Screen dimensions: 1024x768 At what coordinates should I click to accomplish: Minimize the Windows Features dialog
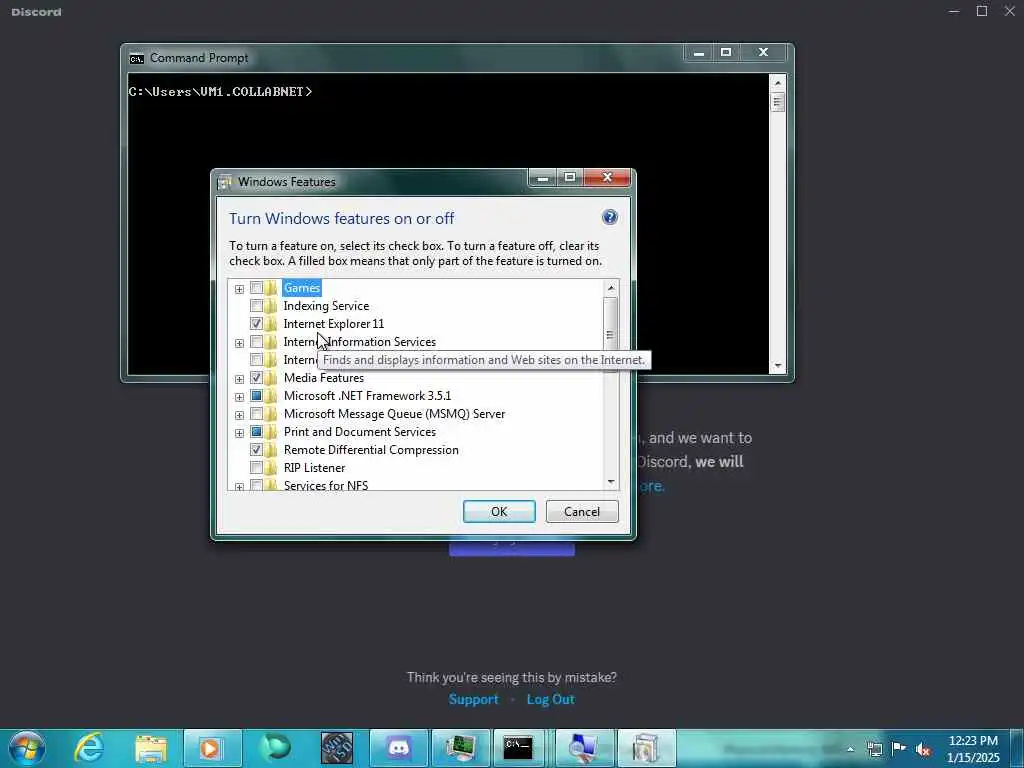coord(543,178)
